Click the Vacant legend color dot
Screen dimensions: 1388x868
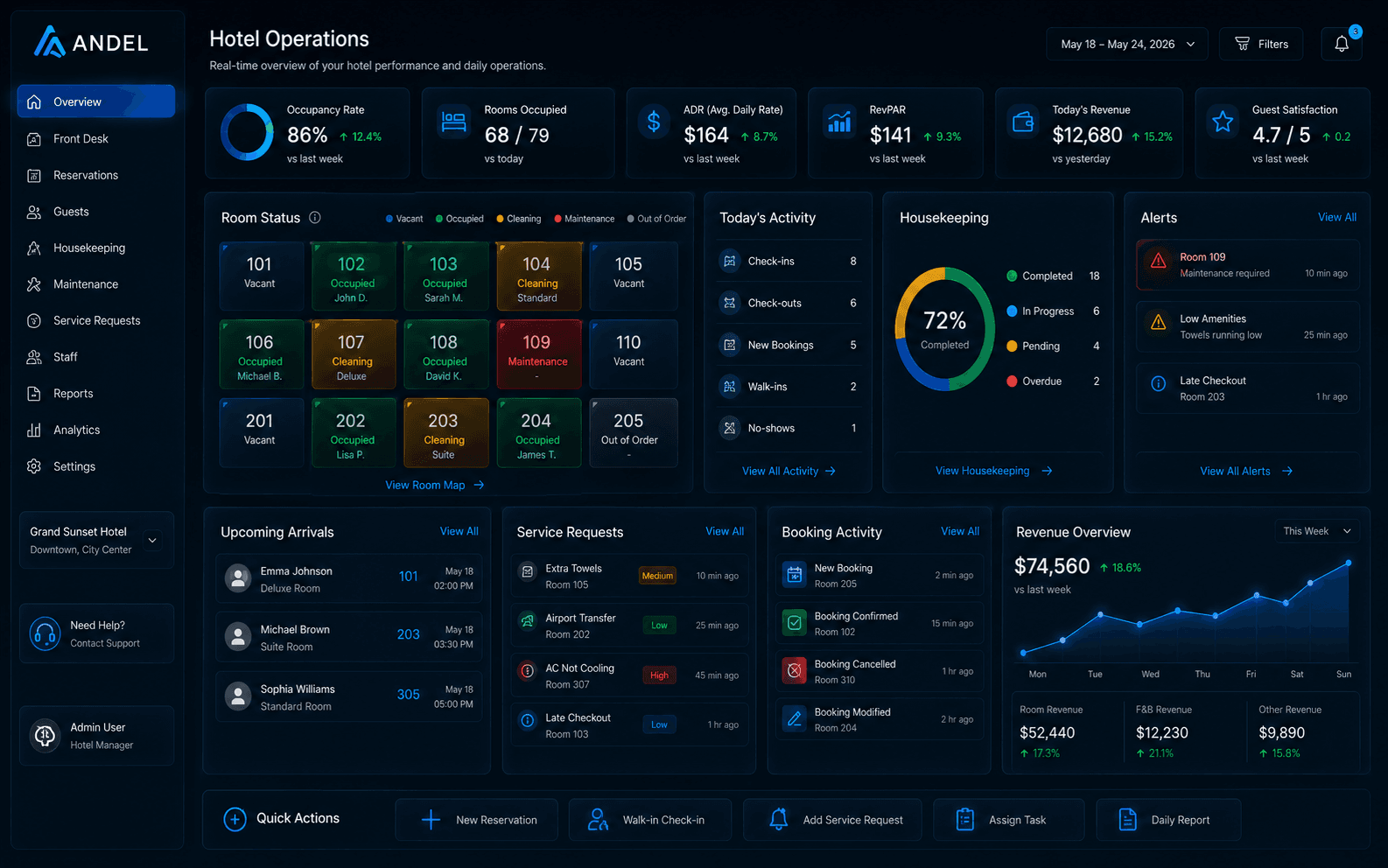[x=389, y=219]
